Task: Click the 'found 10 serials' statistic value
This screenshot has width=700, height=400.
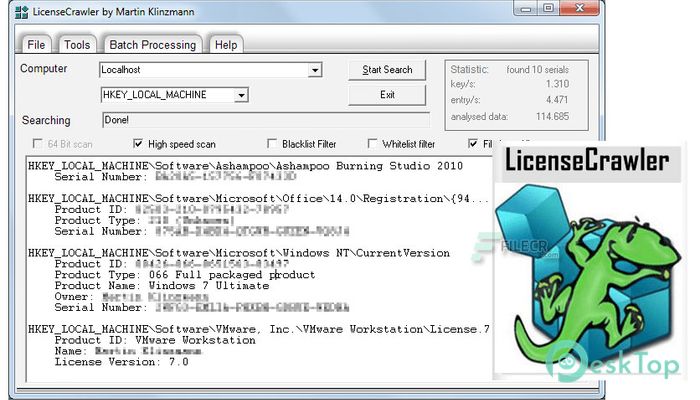Action: [538, 70]
